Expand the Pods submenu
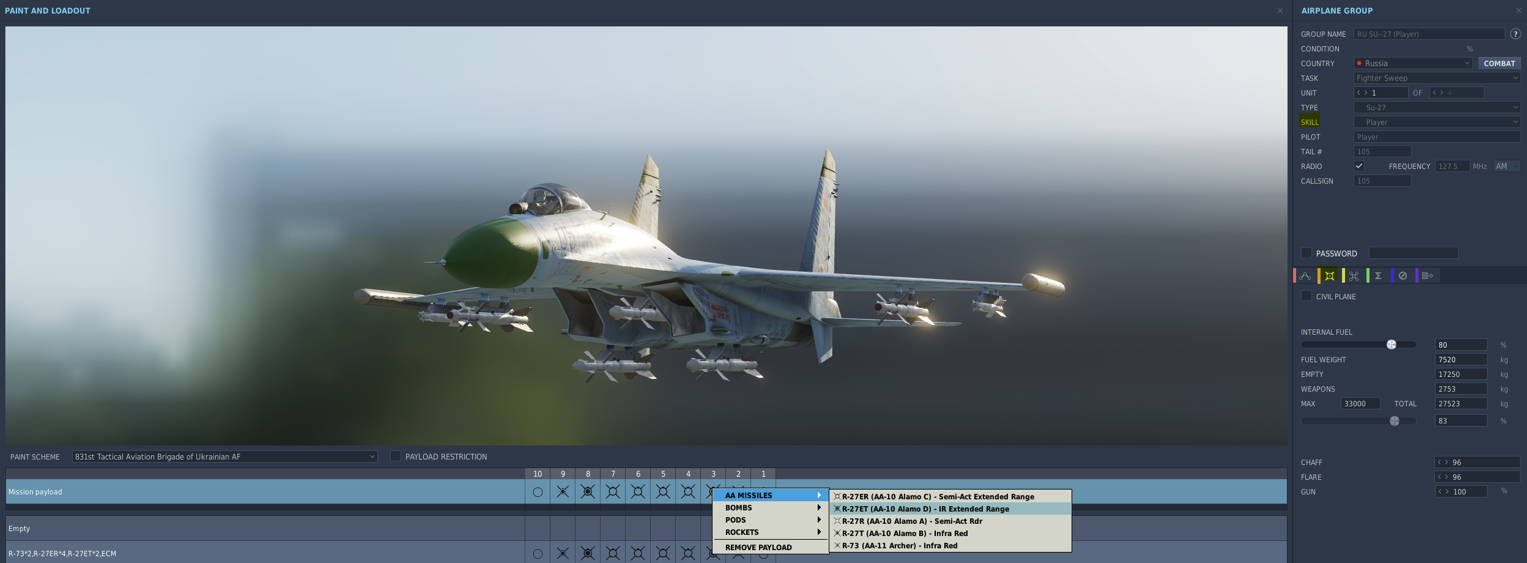Screen dimensions: 1527x563 771,520
